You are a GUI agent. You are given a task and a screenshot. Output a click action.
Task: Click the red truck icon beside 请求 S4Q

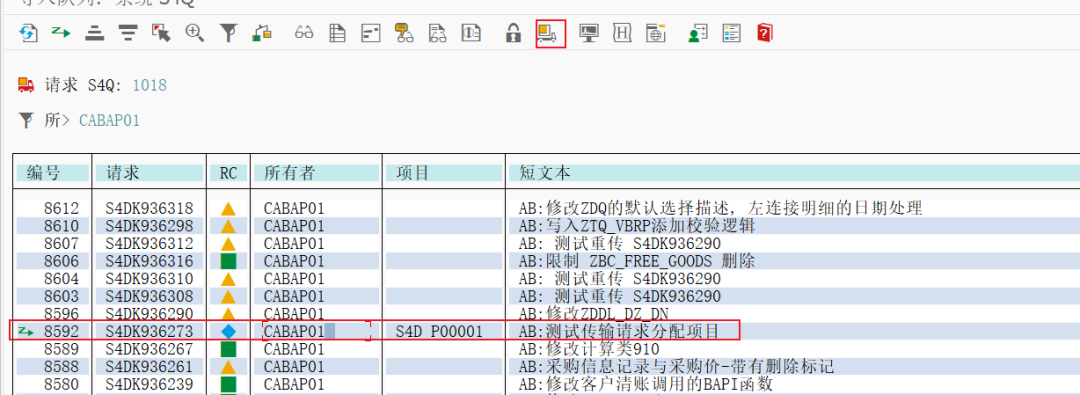[25, 85]
